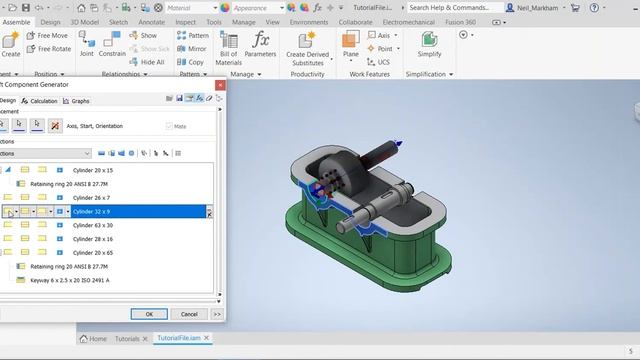Click the help question mark icon in title bar

pos(594,8)
